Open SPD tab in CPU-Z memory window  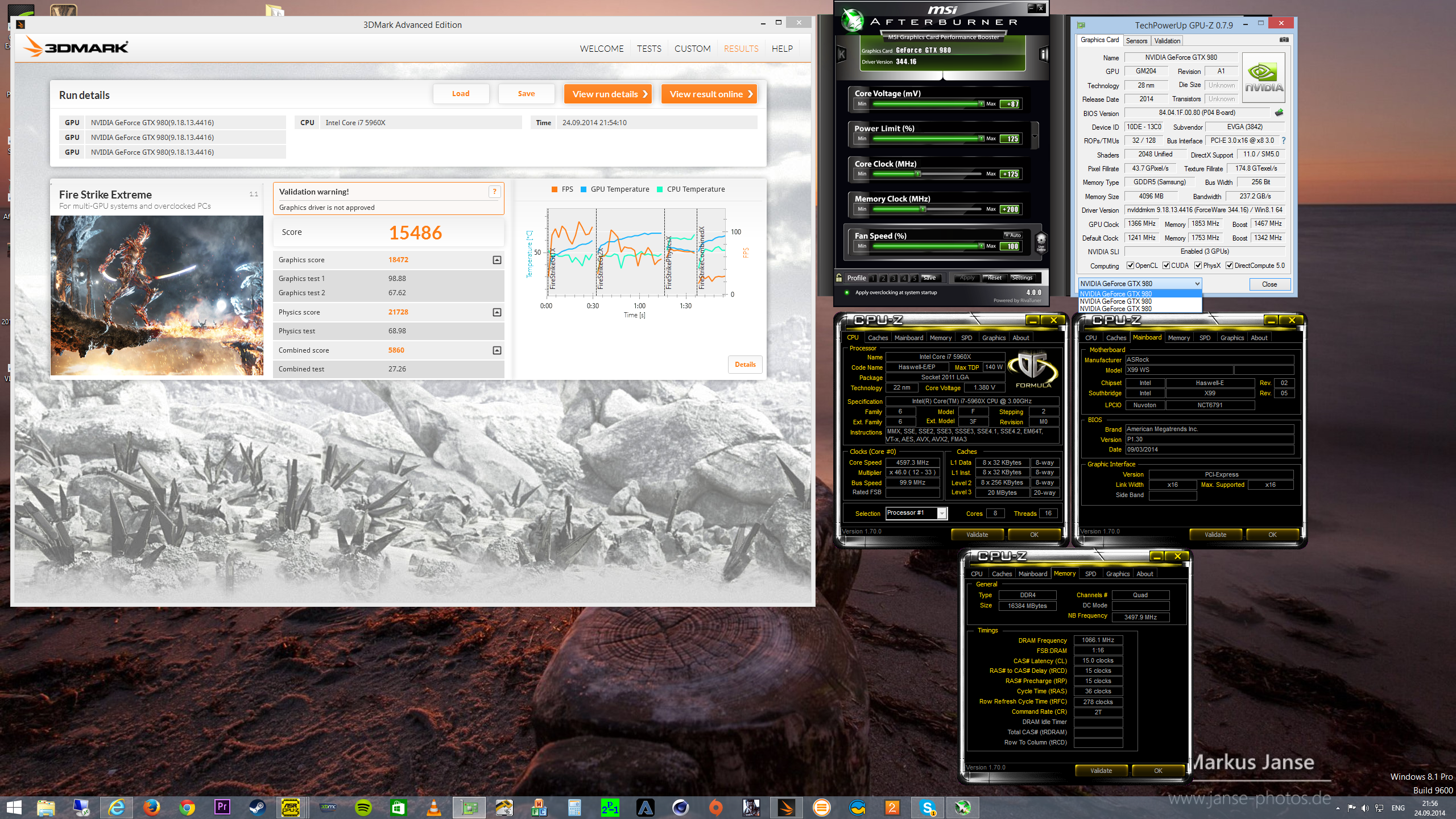[1090, 574]
